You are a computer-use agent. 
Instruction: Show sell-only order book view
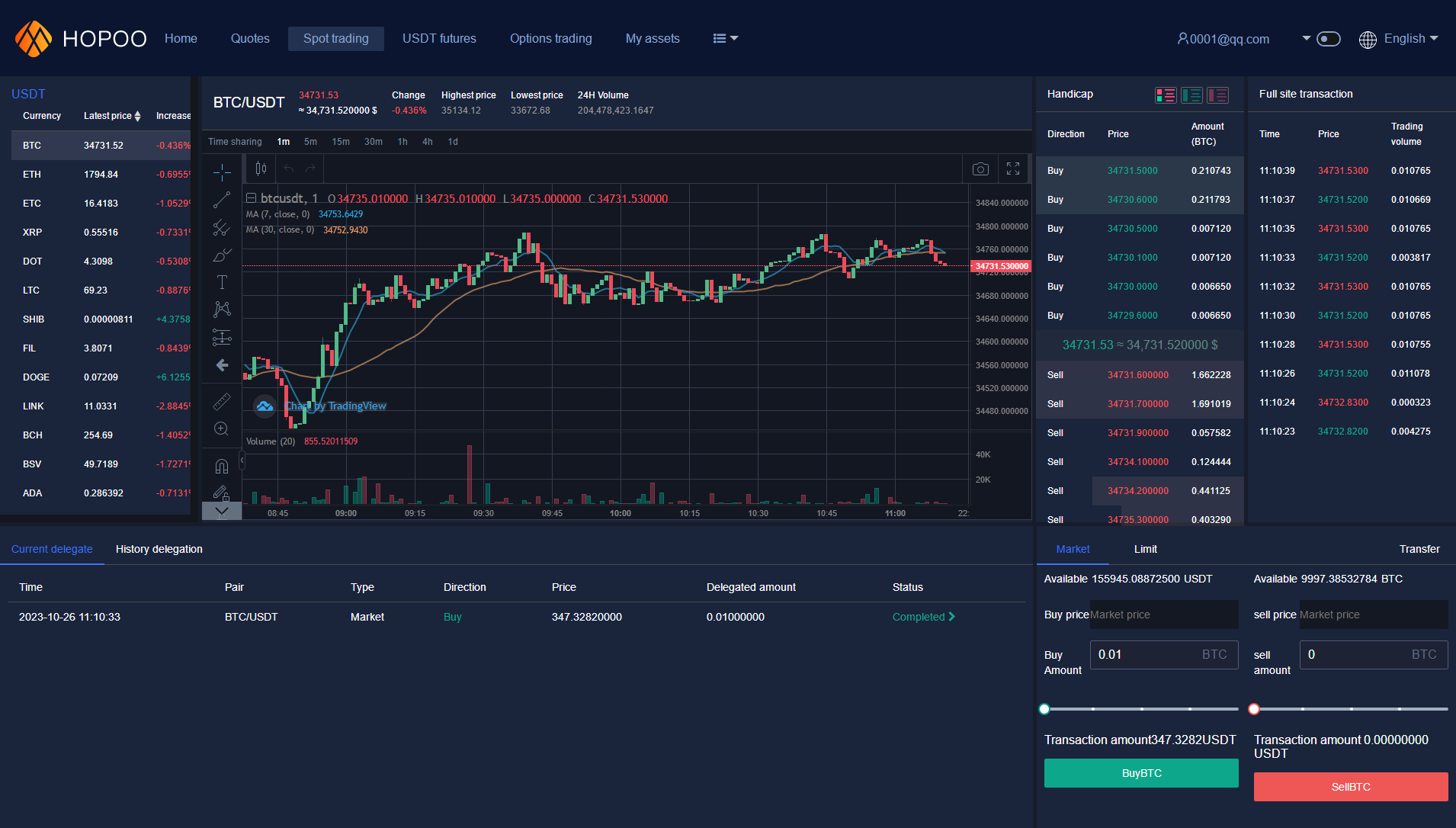tap(1217, 95)
